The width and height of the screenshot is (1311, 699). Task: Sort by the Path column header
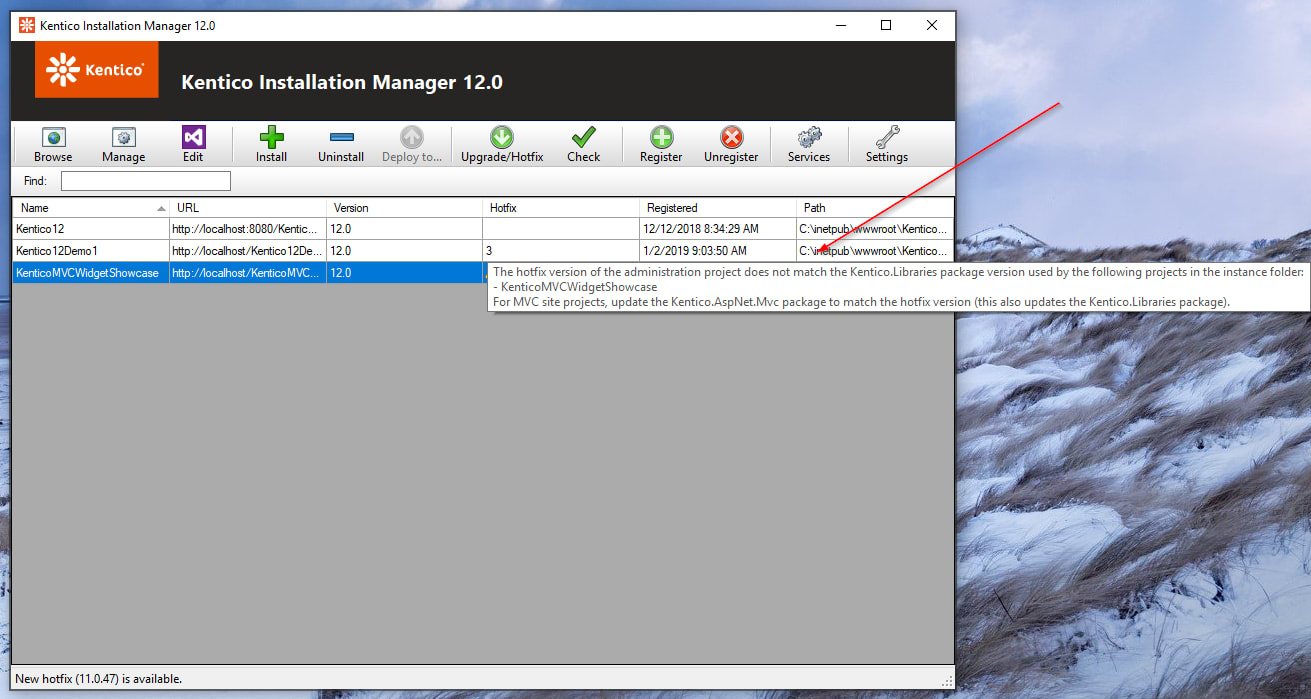(x=875, y=208)
